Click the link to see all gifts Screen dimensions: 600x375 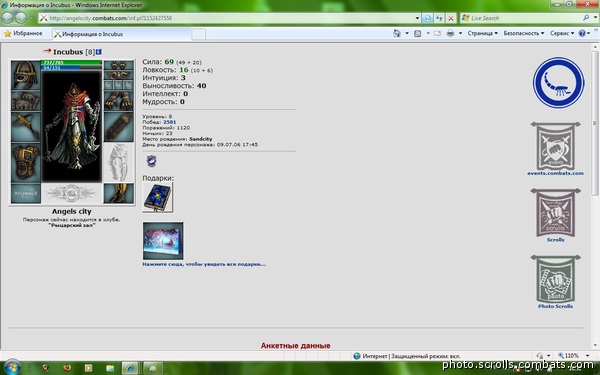tap(204, 264)
